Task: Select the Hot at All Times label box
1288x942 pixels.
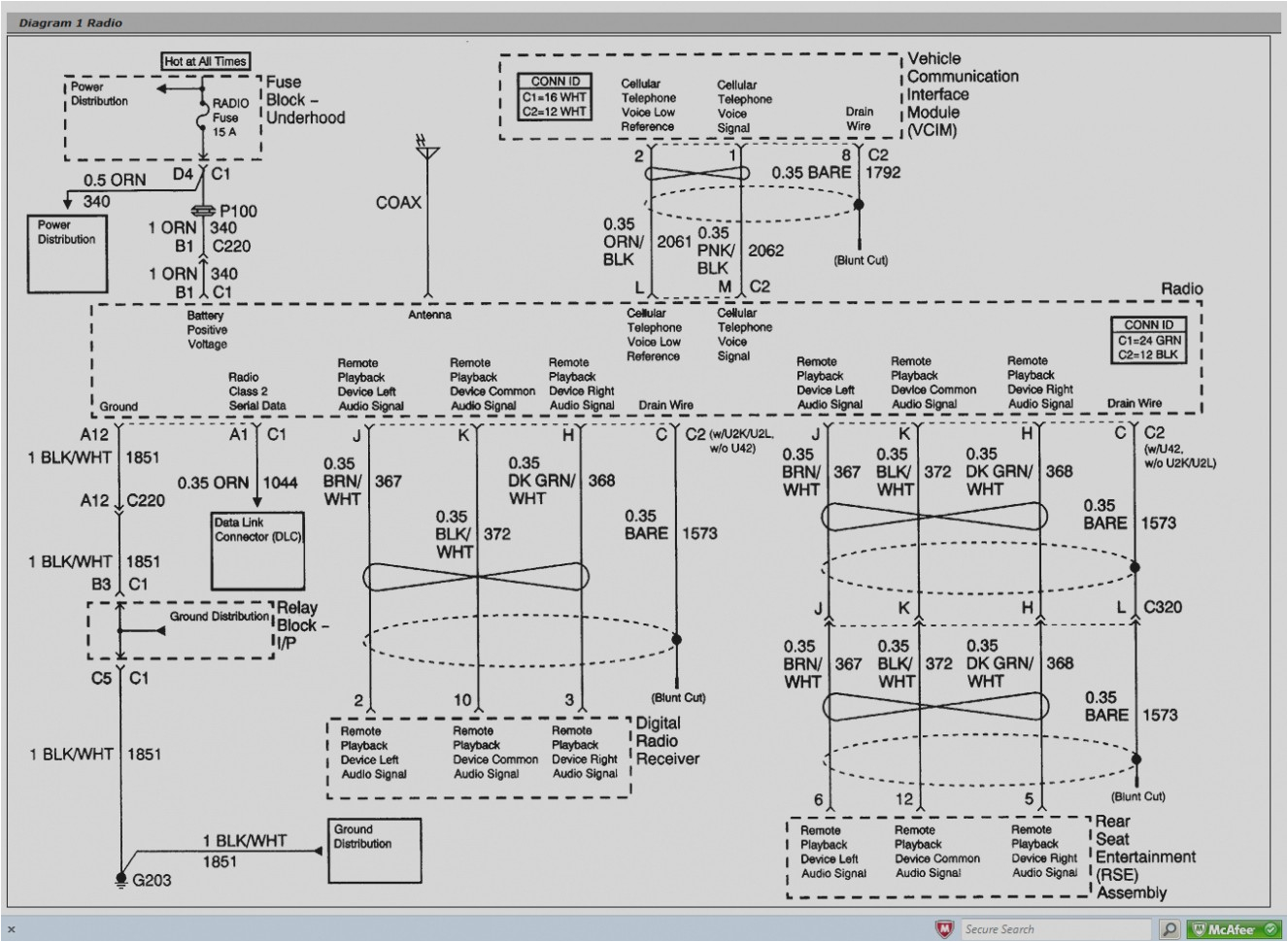Action: tap(204, 60)
